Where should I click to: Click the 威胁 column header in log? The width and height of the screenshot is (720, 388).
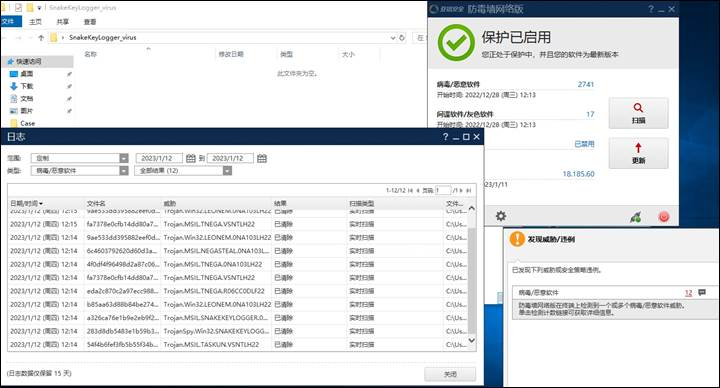click(x=169, y=203)
